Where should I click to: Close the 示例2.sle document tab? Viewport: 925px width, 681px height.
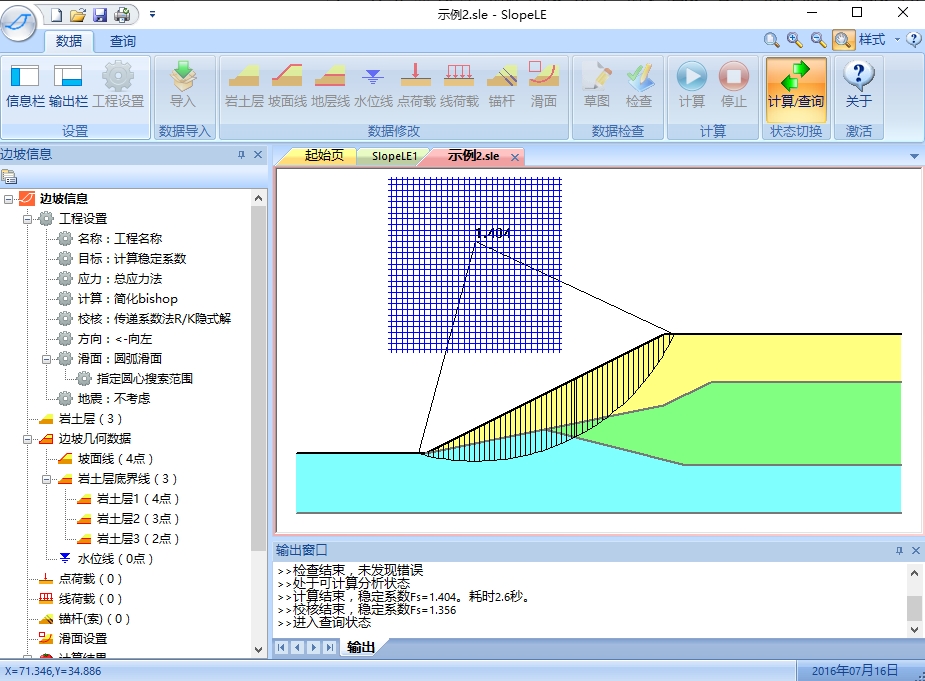point(515,157)
